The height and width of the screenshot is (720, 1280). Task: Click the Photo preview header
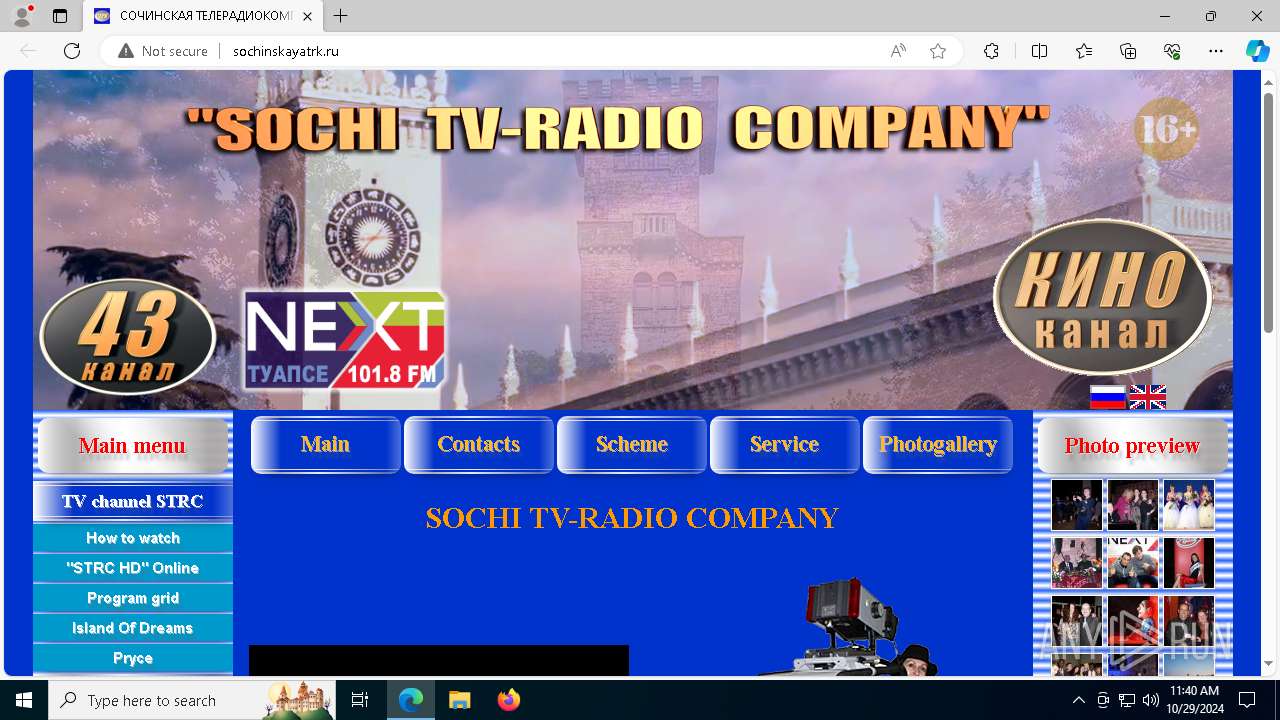pyautogui.click(x=1132, y=445)
